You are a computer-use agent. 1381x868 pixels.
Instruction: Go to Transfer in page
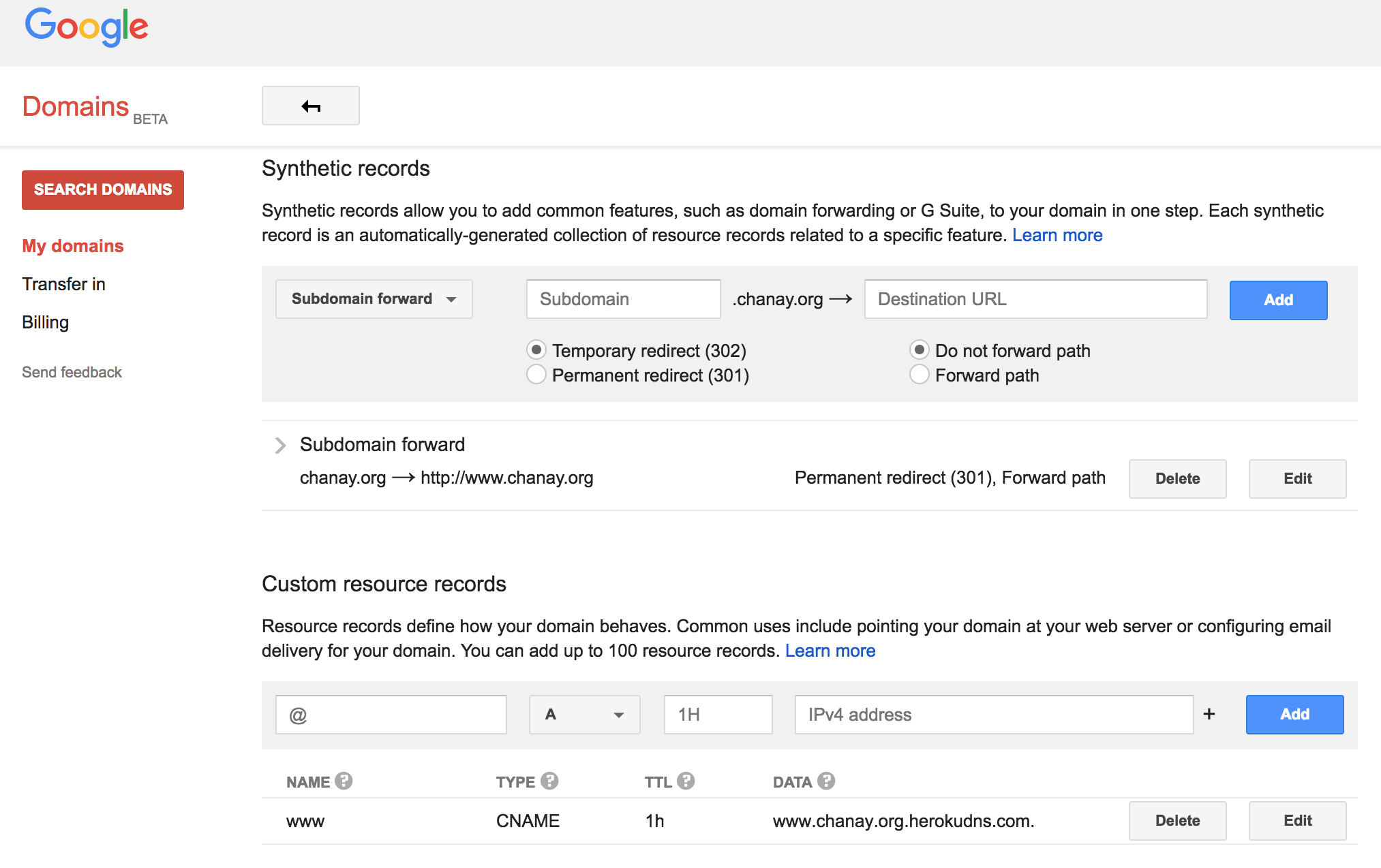63,284
